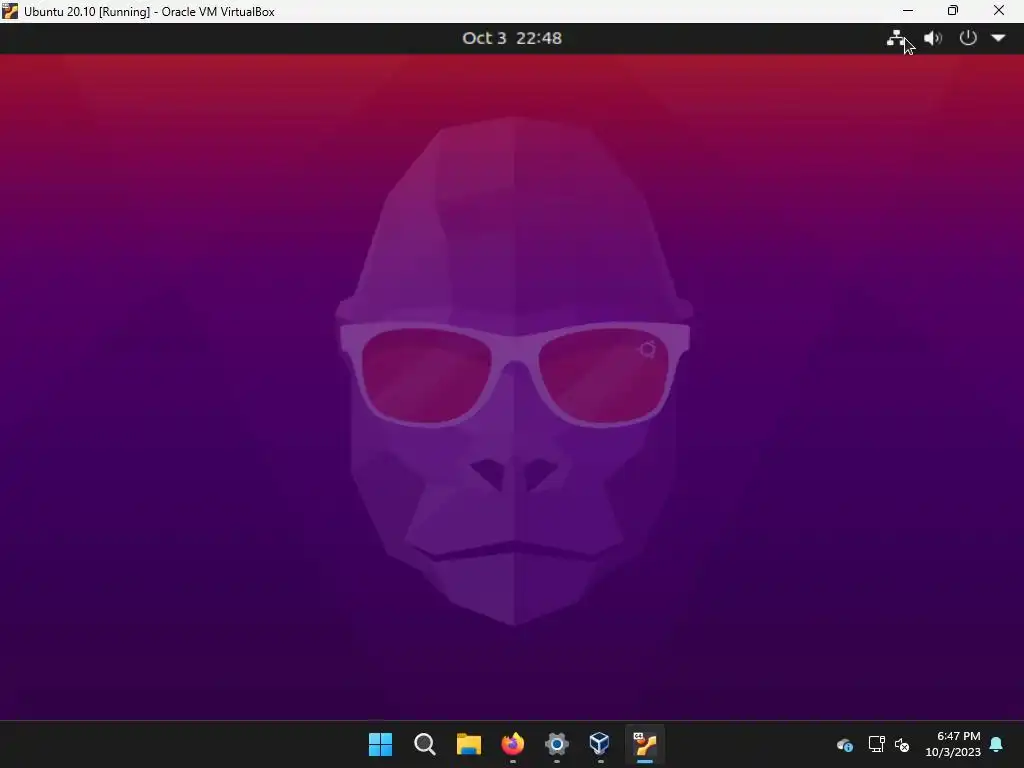Click the muted volume tray icon
The image size is (1024, 768).
tap(902, 744)
